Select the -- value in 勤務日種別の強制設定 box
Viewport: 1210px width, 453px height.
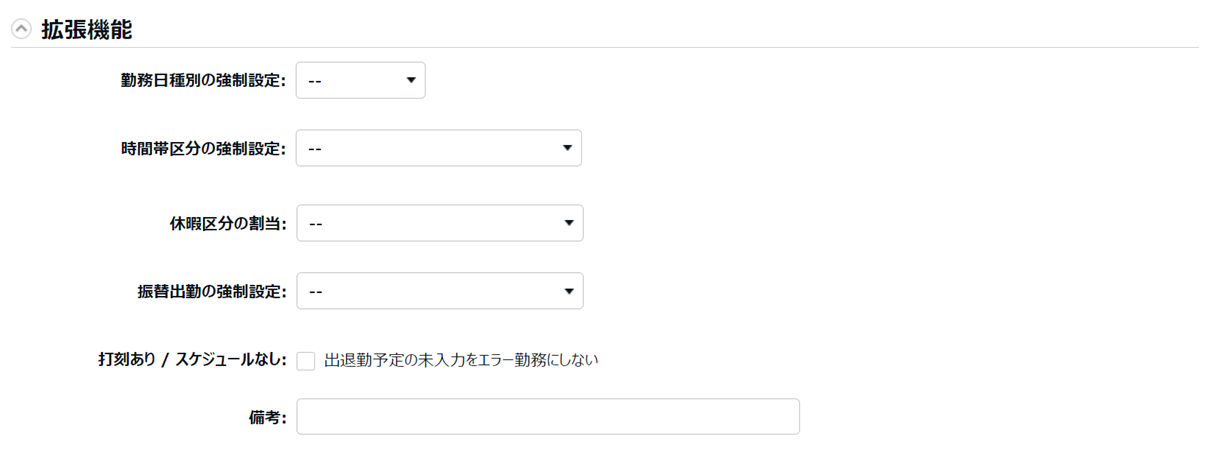pos(315,81)
